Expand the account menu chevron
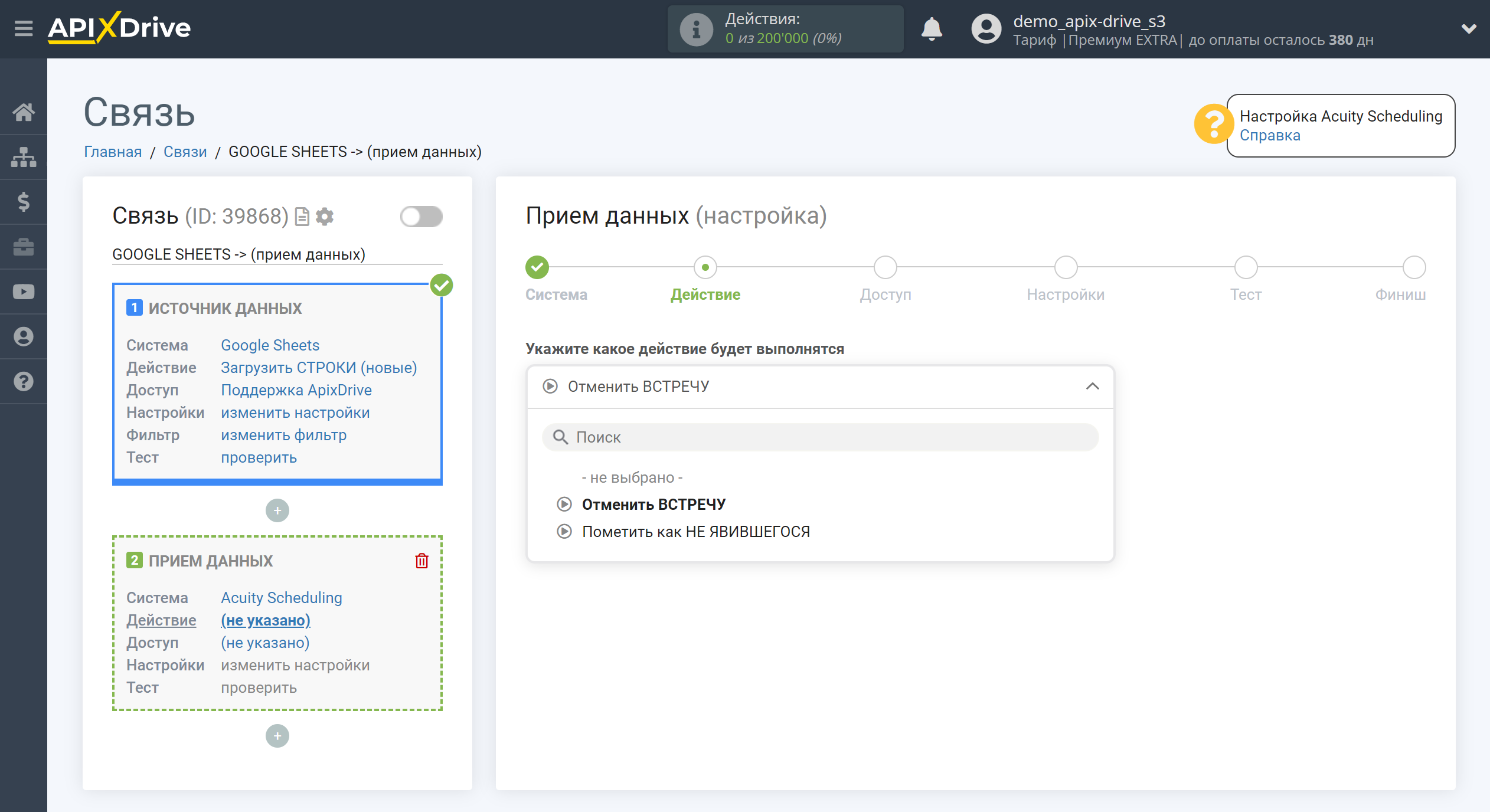This screenshot has height=812, width=1490. pyautogui.click(x=1469, y=28)
